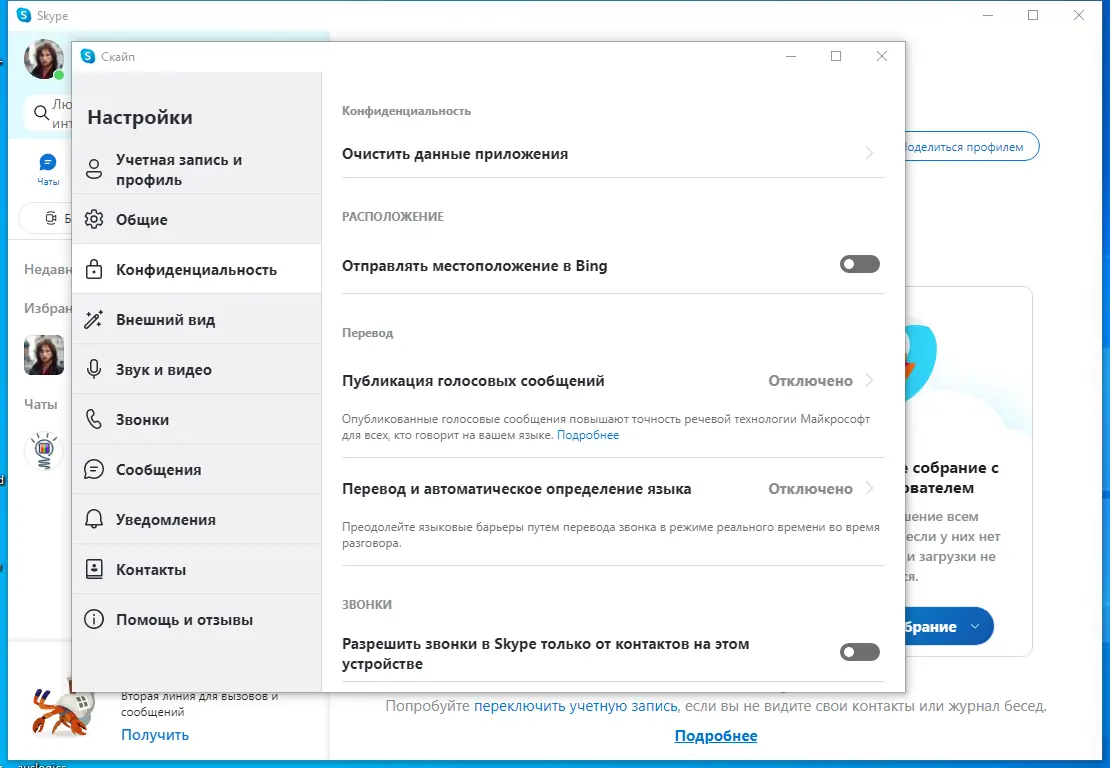The image size is (1110, 768).
Task: Open General settings (Общие)
Action: coord(197,219)
